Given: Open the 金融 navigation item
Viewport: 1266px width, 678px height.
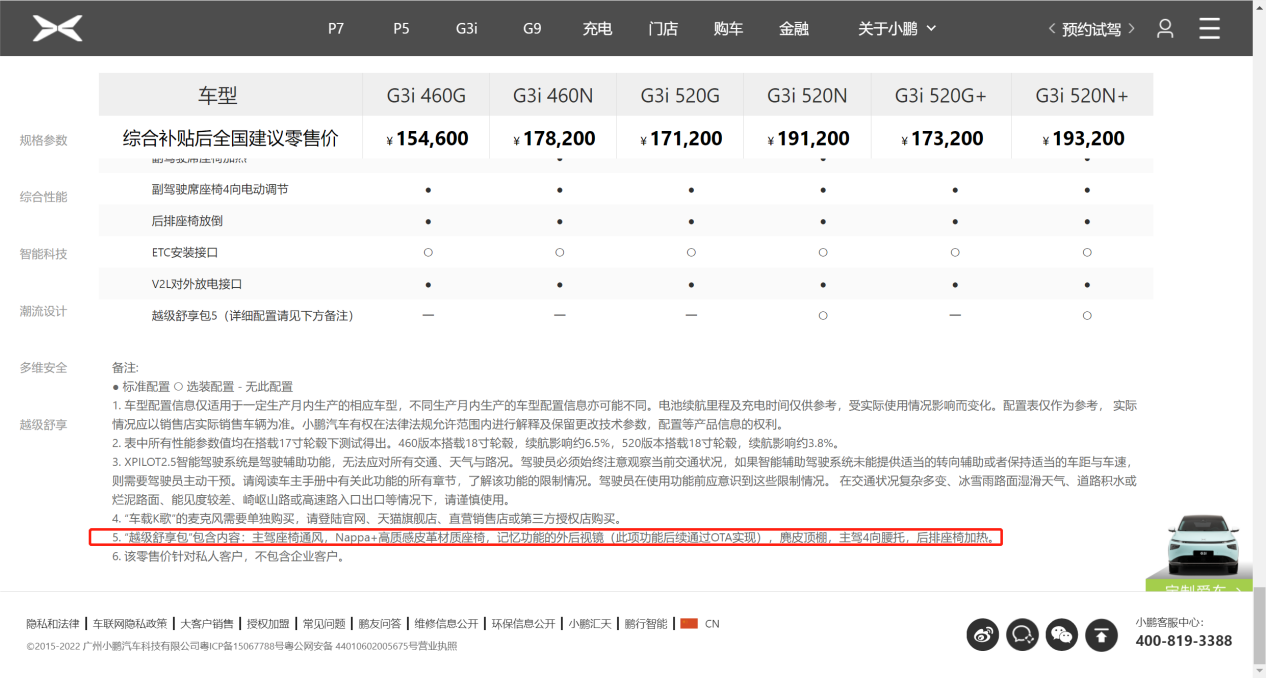Looking at the screenshot, I should [794, 28].
